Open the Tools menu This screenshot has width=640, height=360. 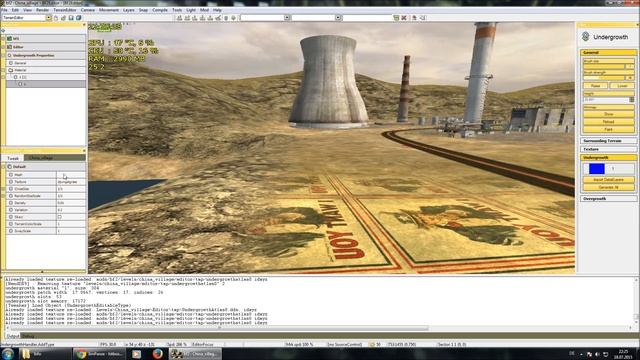coord(177,10)
